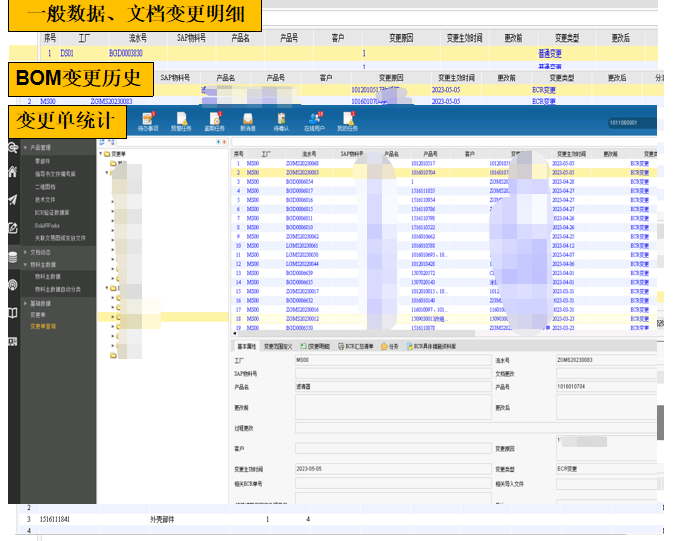
Task: Open the 新消息 envelope icon
Action: point(248,121)
